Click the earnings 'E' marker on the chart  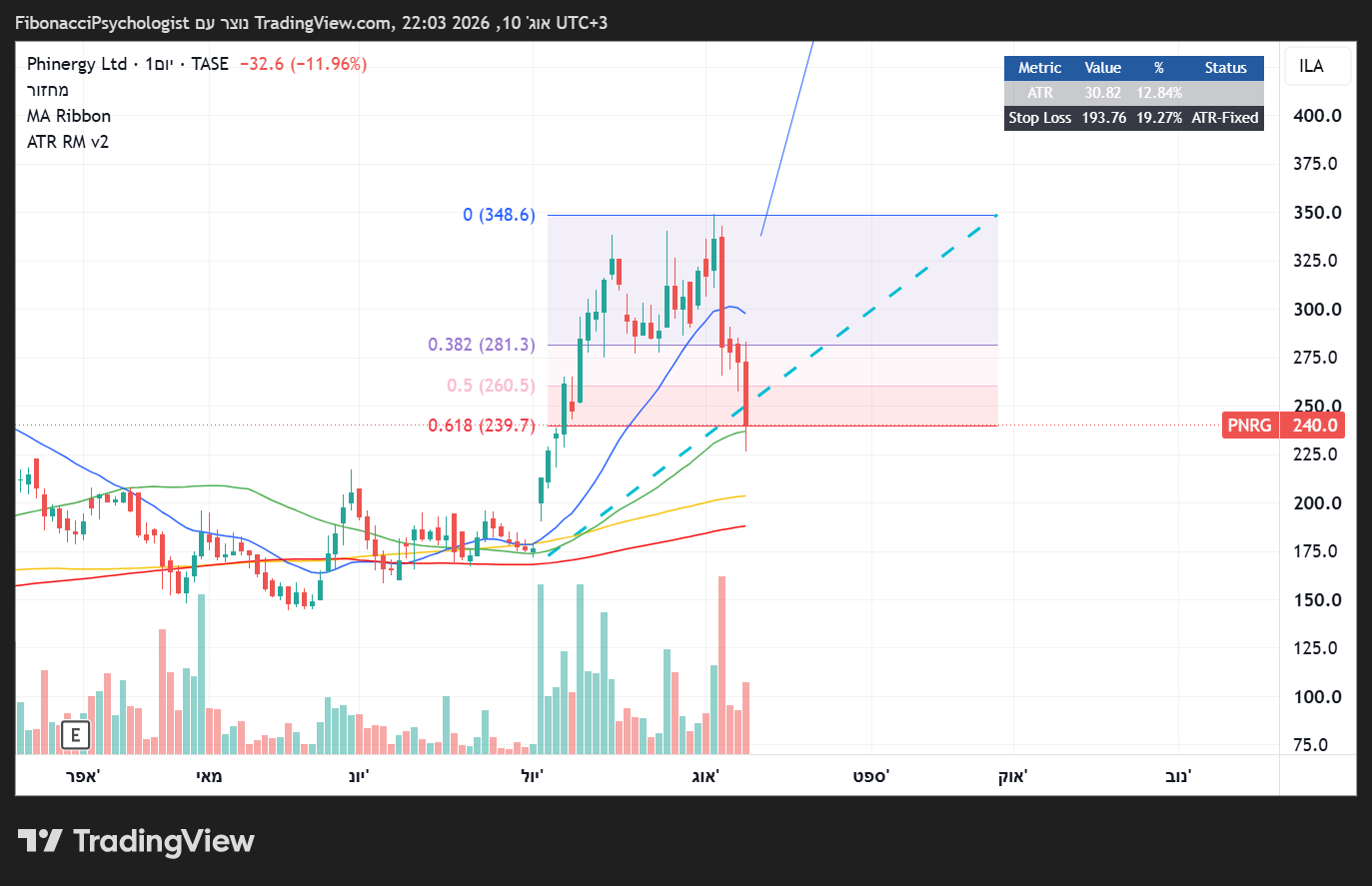(x=75, y=736)
